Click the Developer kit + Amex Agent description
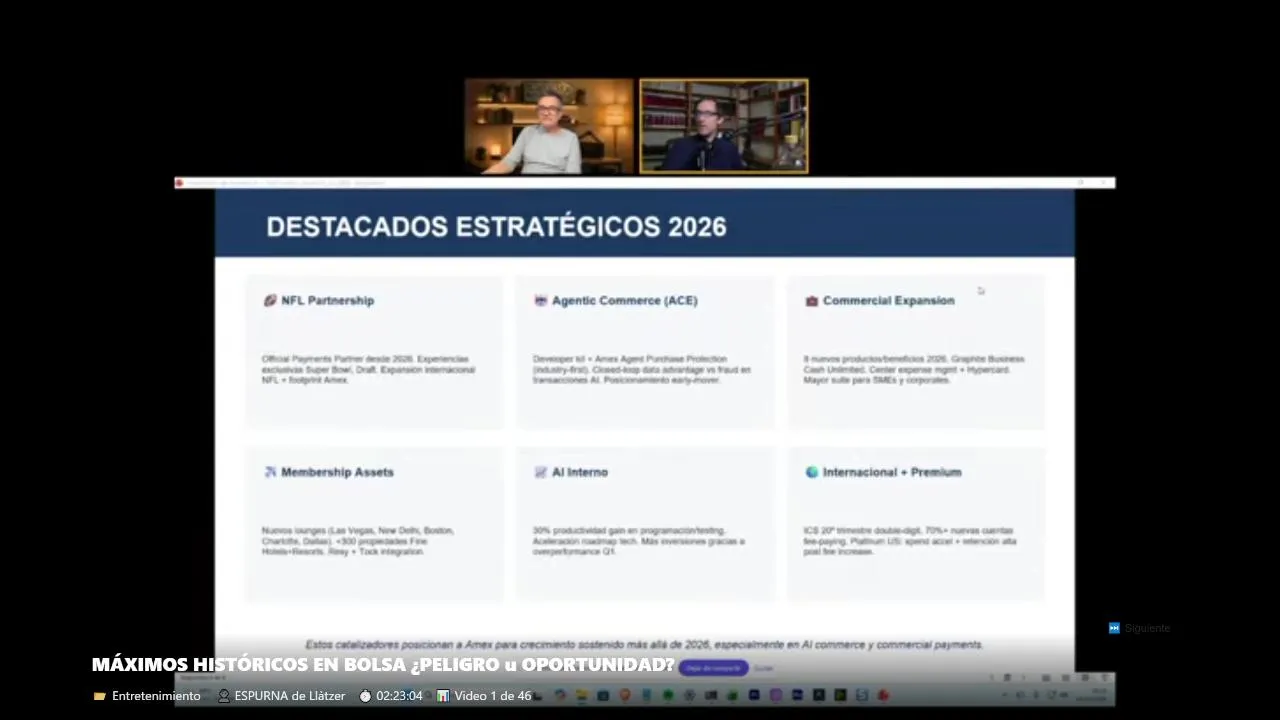Viewport: 1280px width, 720px height. 641,369
